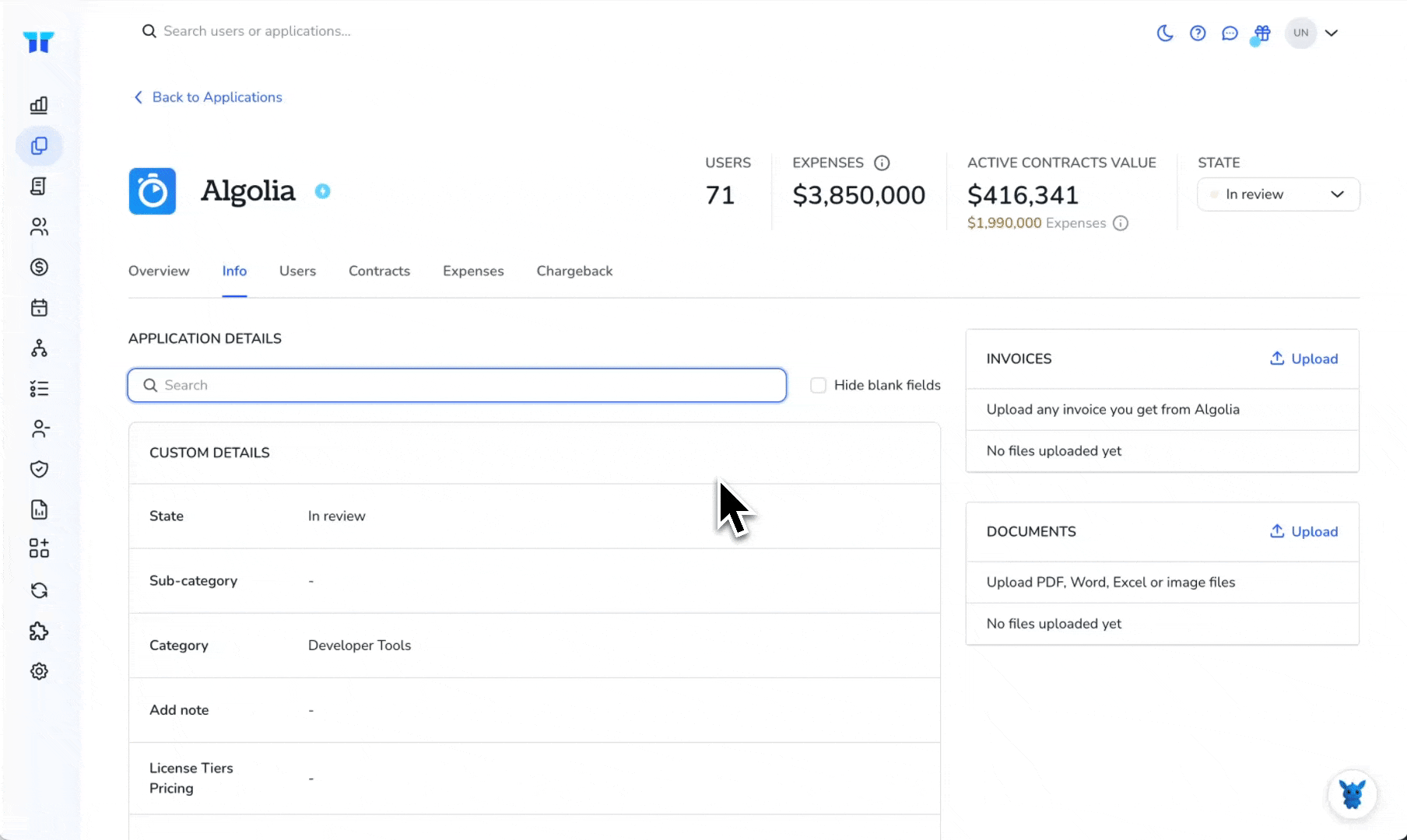Open the dashboard bar chart sidebar icon
The height and width of the screenshot is (840, 1407).
[39, 105]
